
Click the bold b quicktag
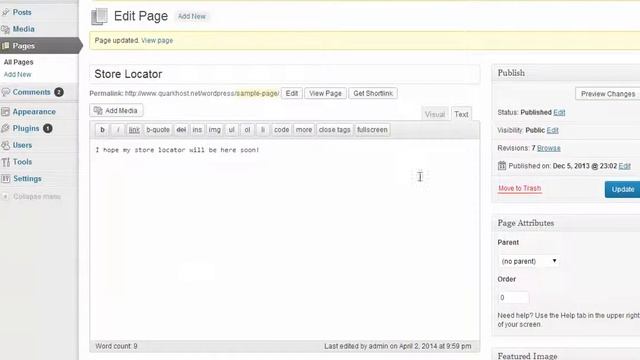tap(102, 130)
